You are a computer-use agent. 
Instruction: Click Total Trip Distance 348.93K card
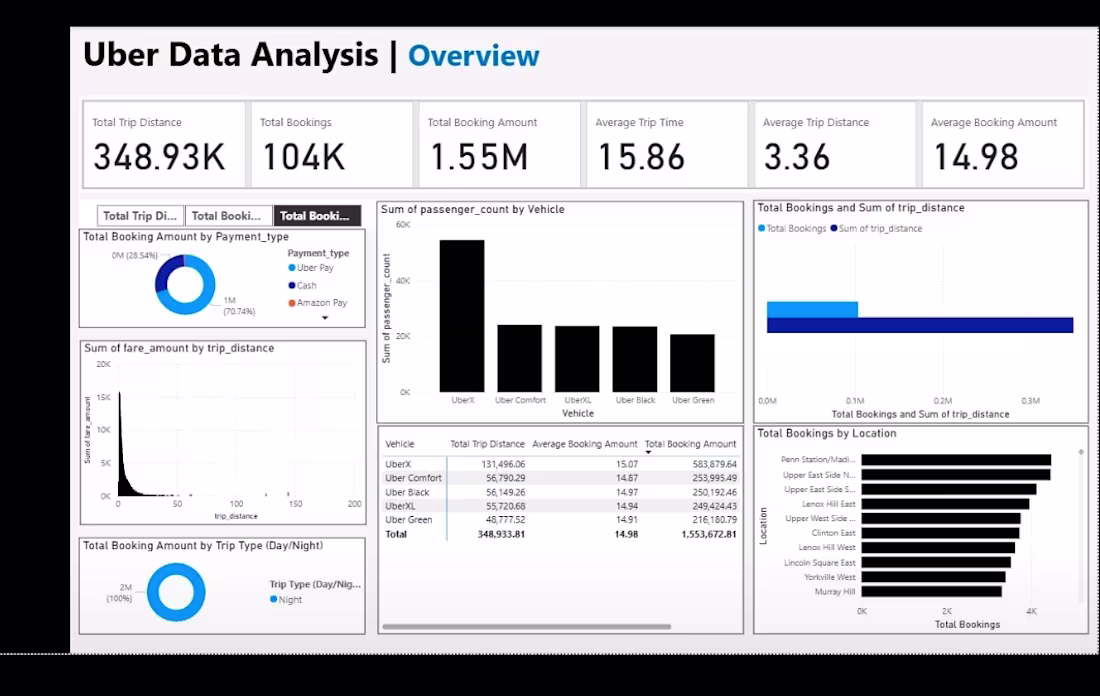[x=164, y=145]
